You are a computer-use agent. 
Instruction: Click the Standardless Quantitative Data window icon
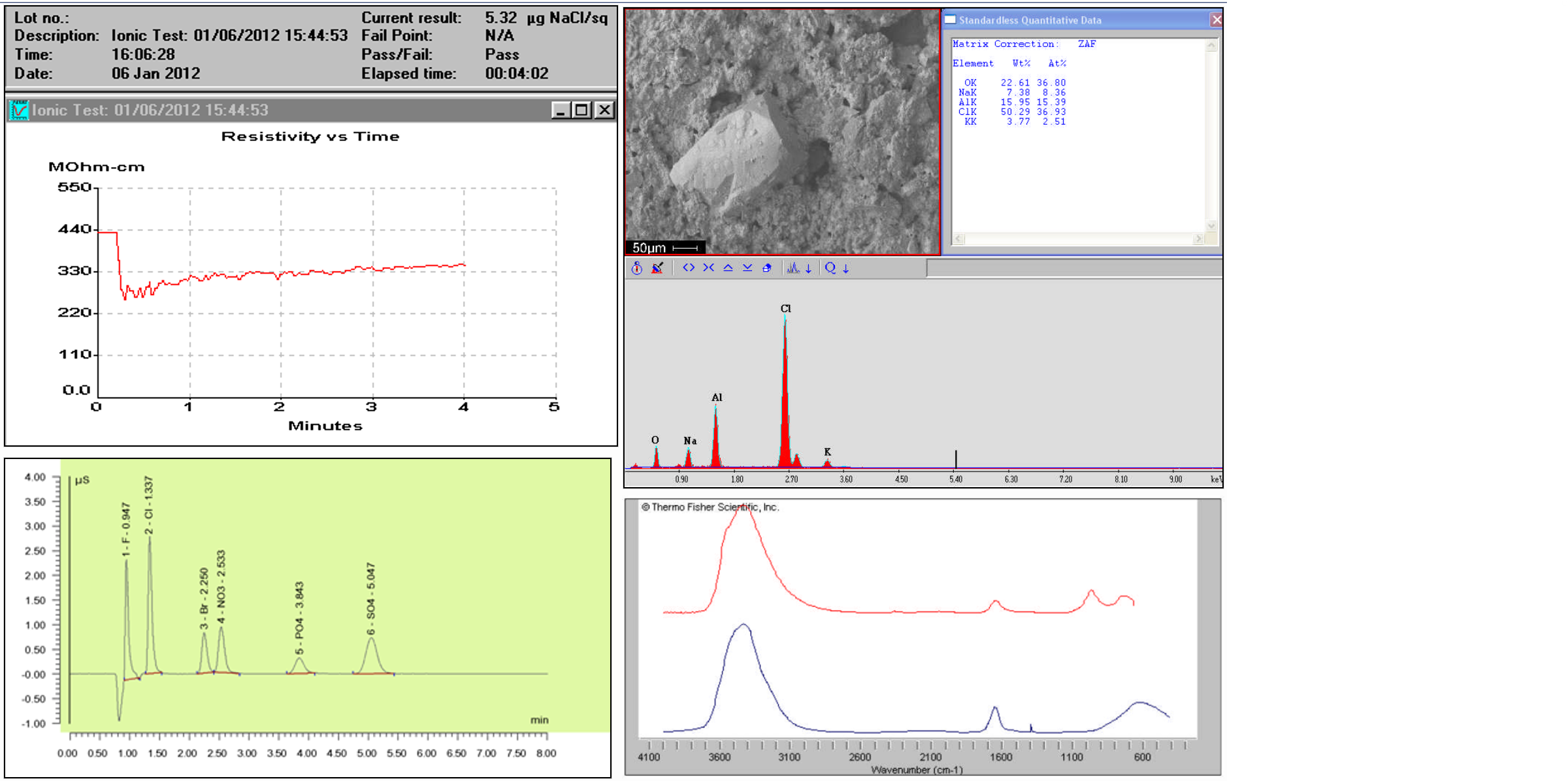pos(950,20)
